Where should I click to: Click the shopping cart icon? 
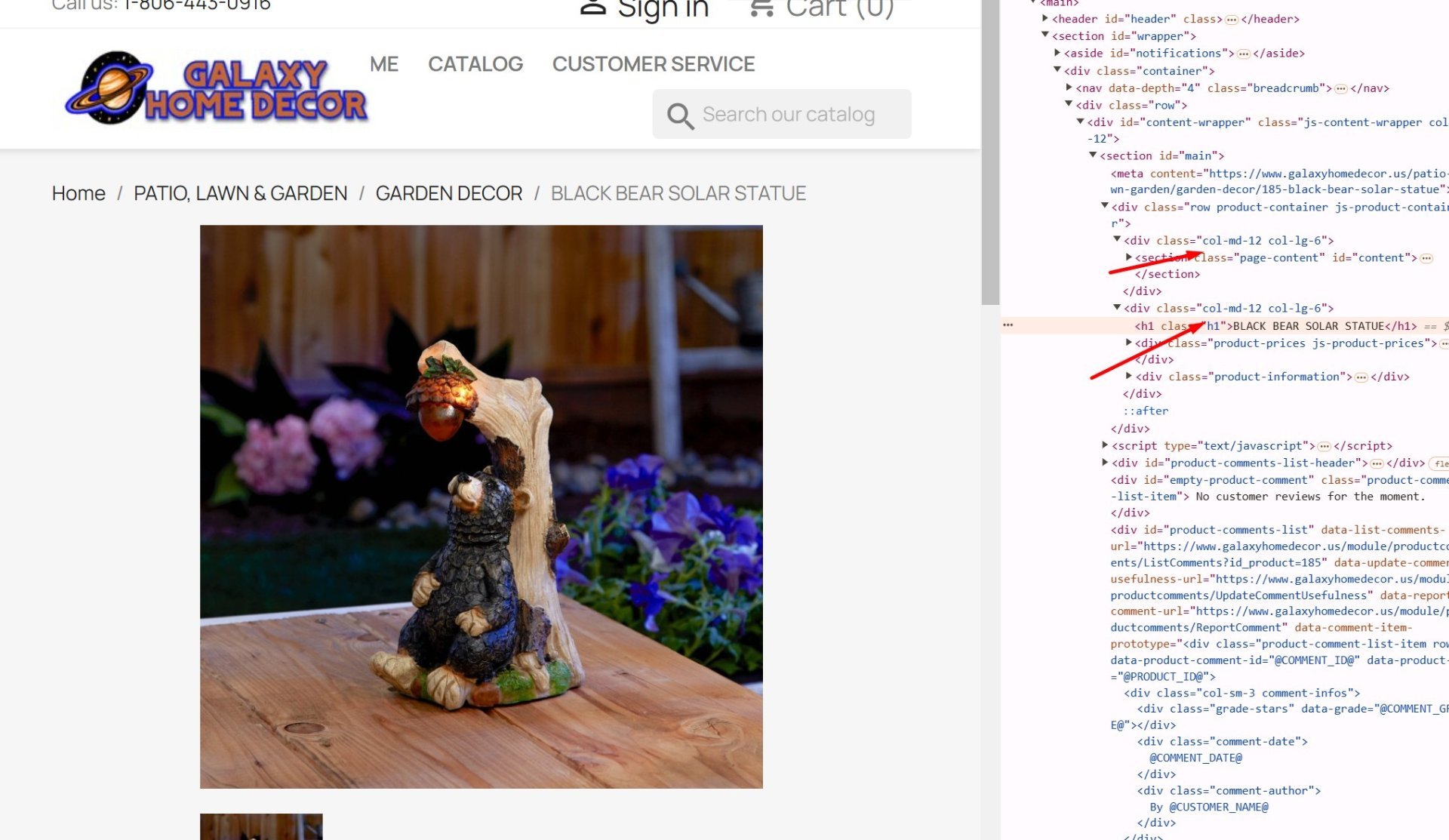click(x=761, y=7)
